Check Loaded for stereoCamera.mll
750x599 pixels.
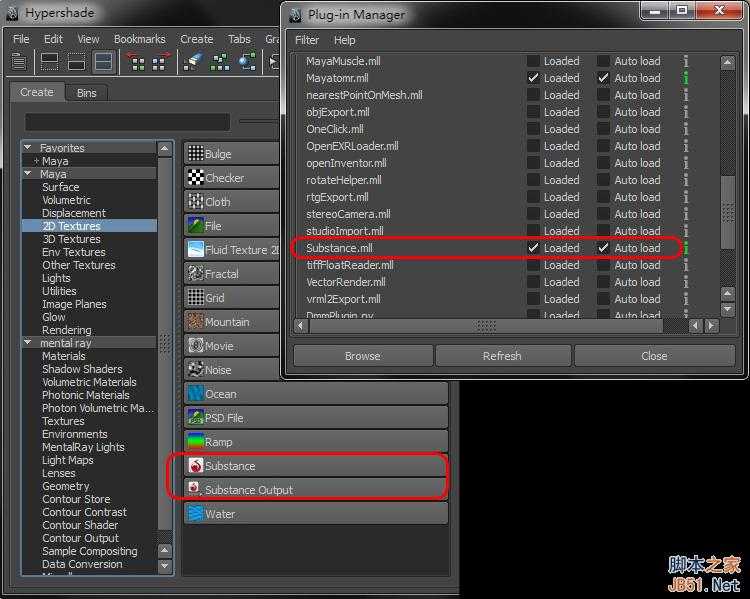pos(533,214)
